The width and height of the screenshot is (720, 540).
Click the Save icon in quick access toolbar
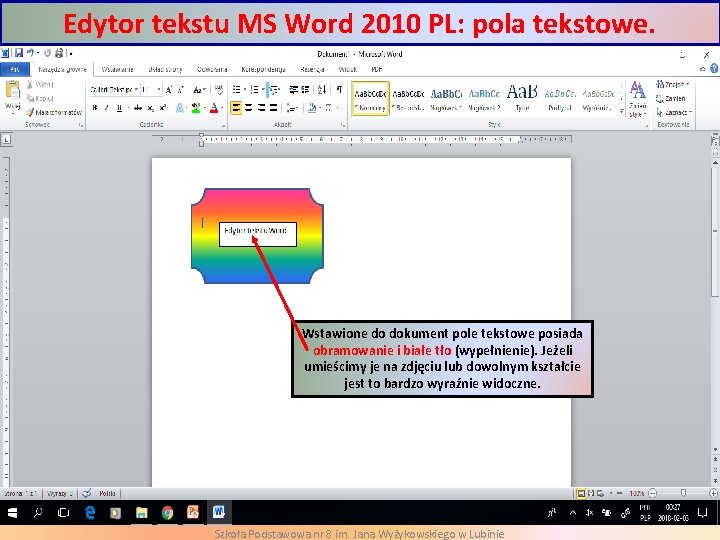(19, 53)
